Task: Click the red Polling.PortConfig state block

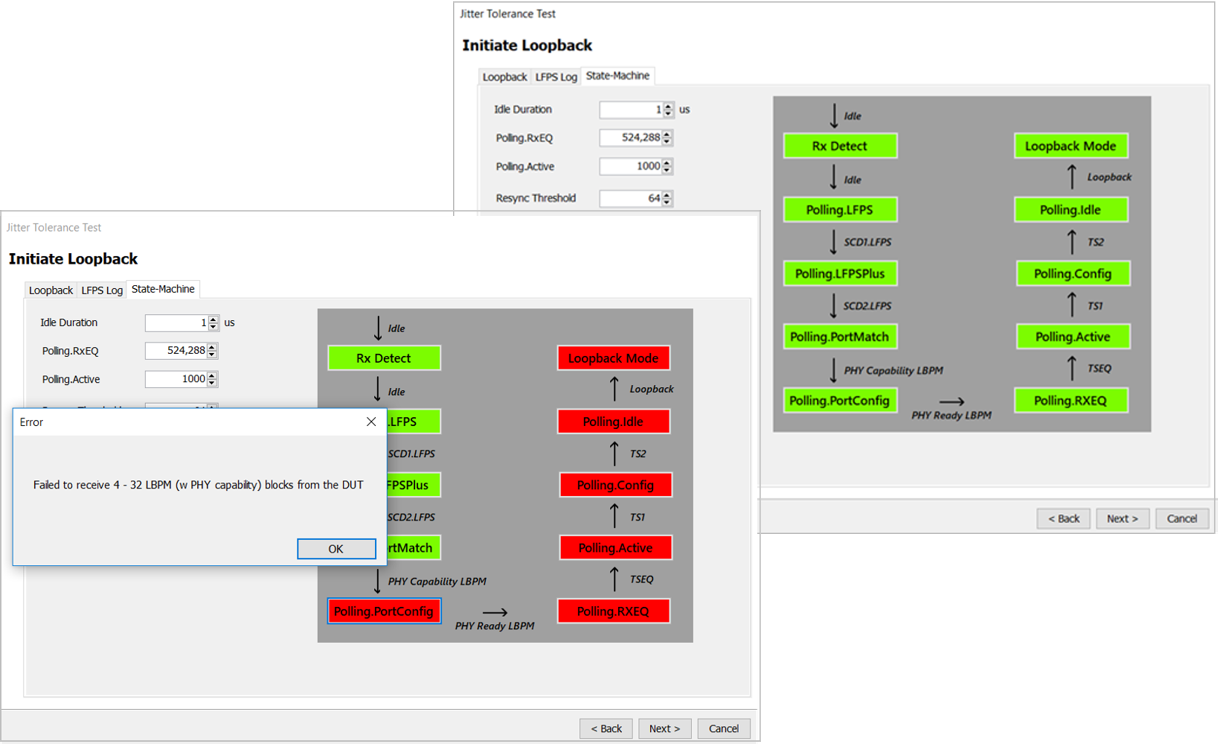Action: pos(384,611)
